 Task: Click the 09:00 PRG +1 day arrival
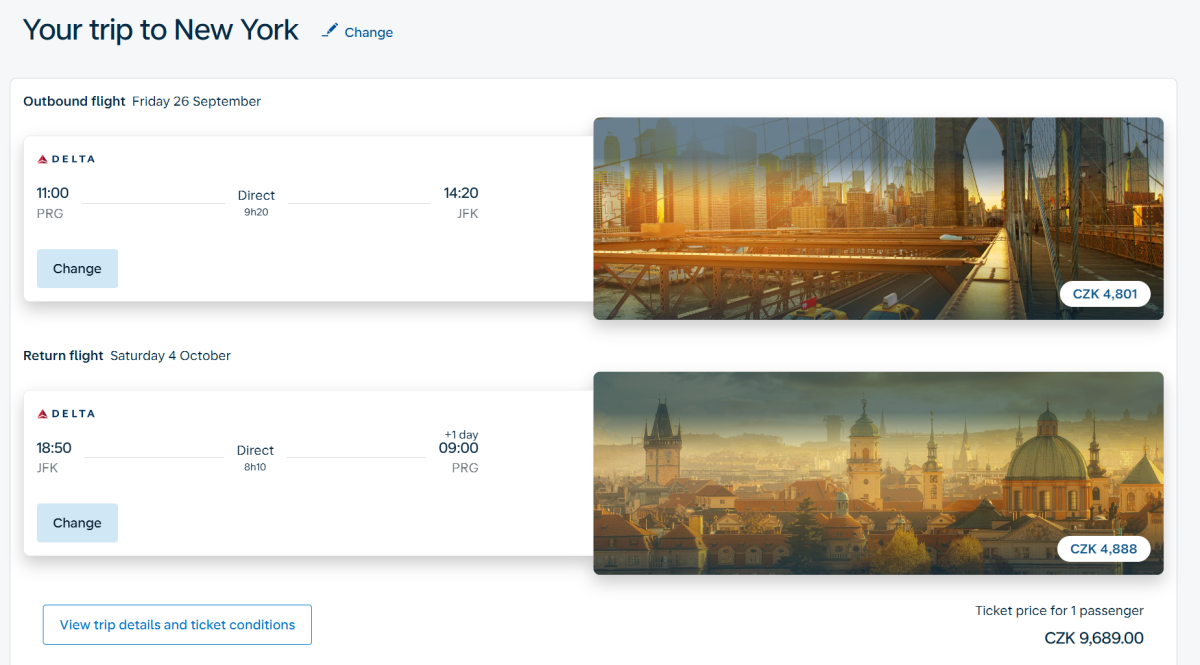pos(459,452)
